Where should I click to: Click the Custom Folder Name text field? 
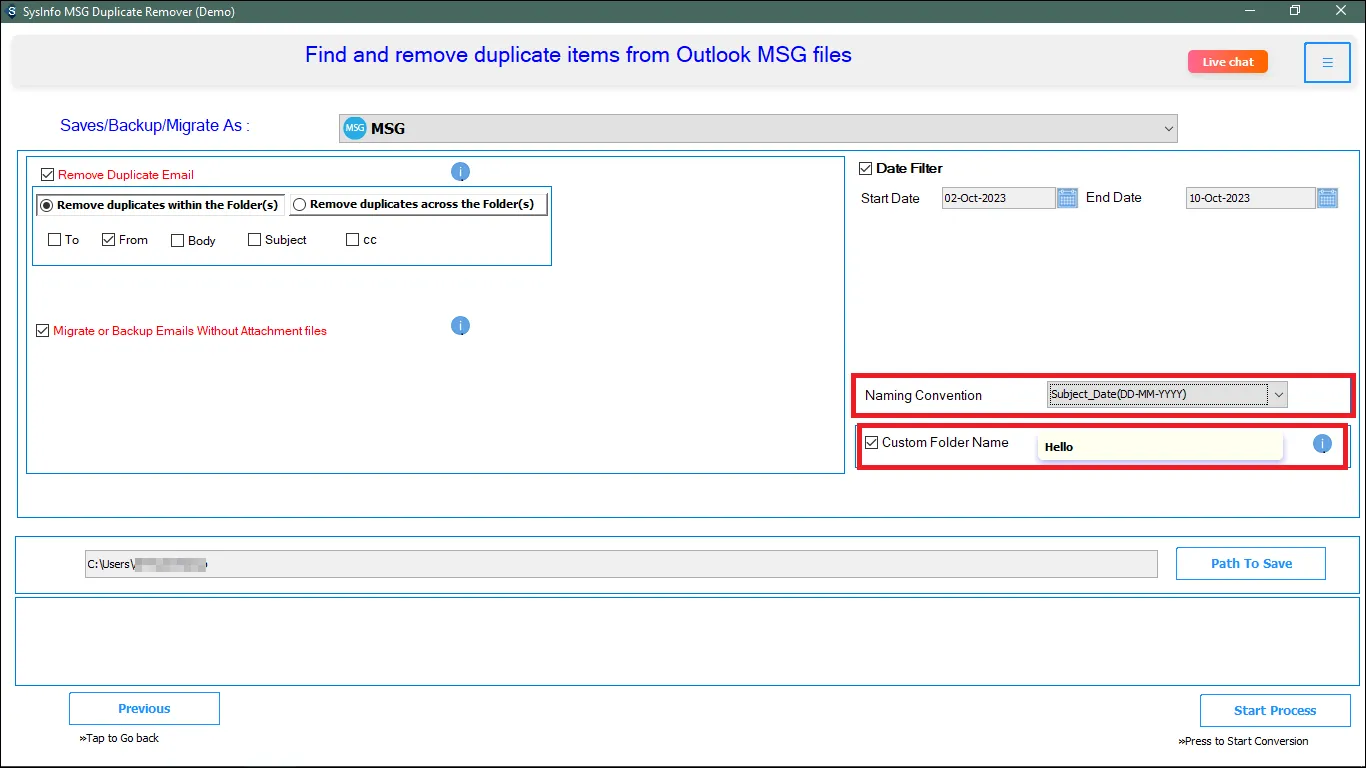pos(1159,447)
